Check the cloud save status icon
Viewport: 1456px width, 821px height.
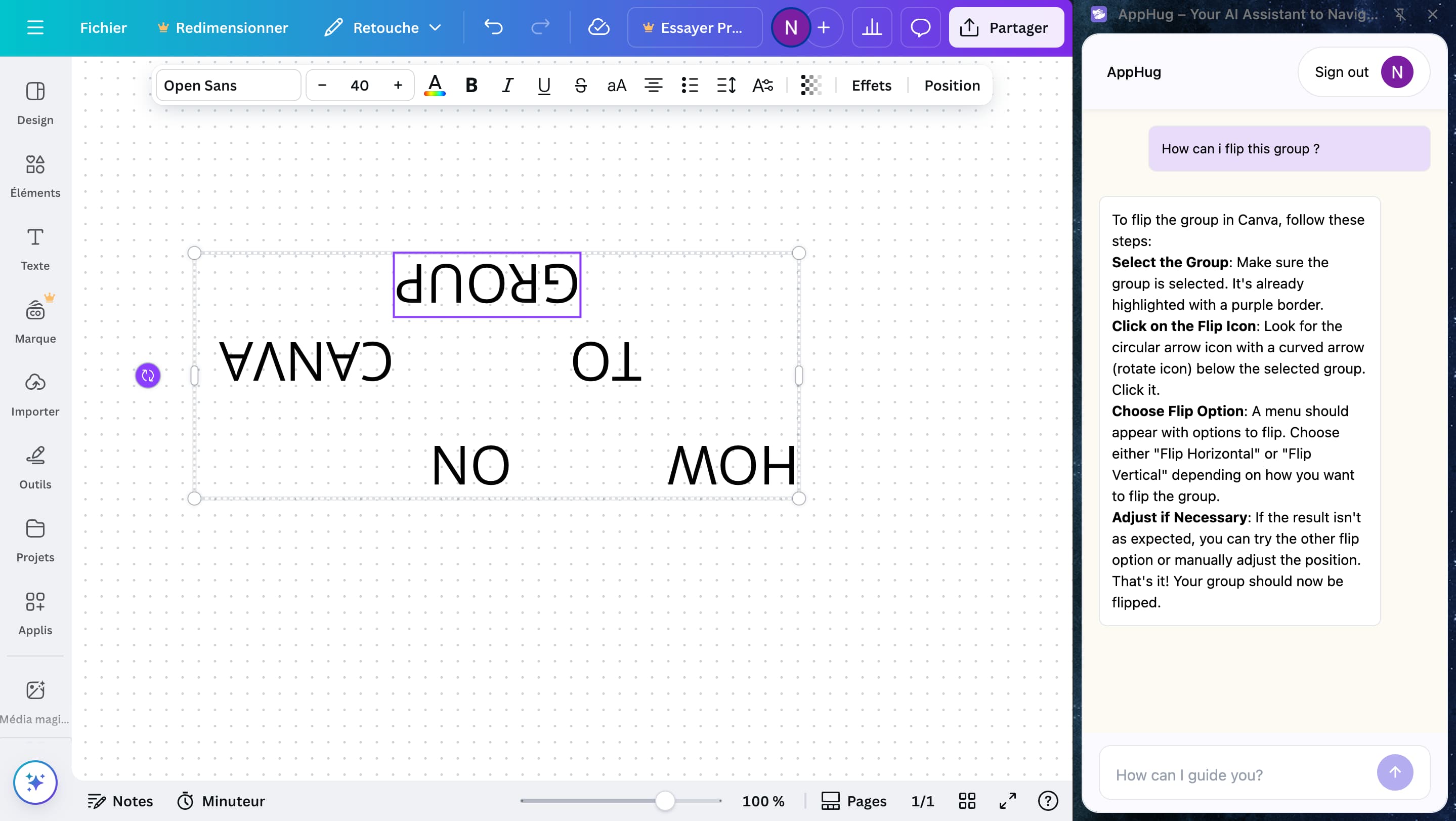(x=598, y=27)
